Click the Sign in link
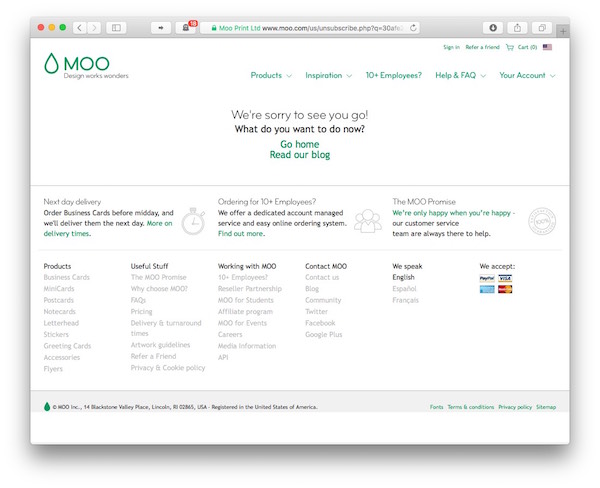 click(452, 47)
